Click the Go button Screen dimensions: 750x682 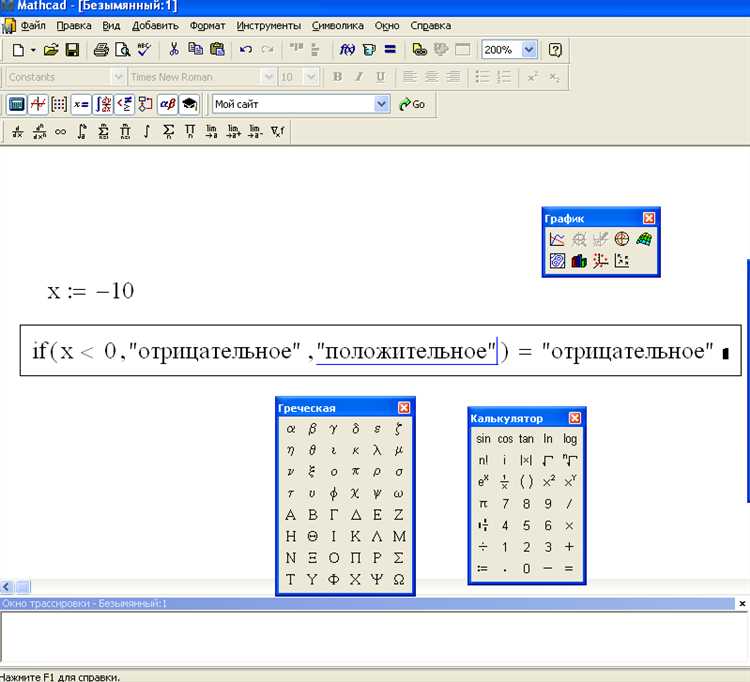412,104
